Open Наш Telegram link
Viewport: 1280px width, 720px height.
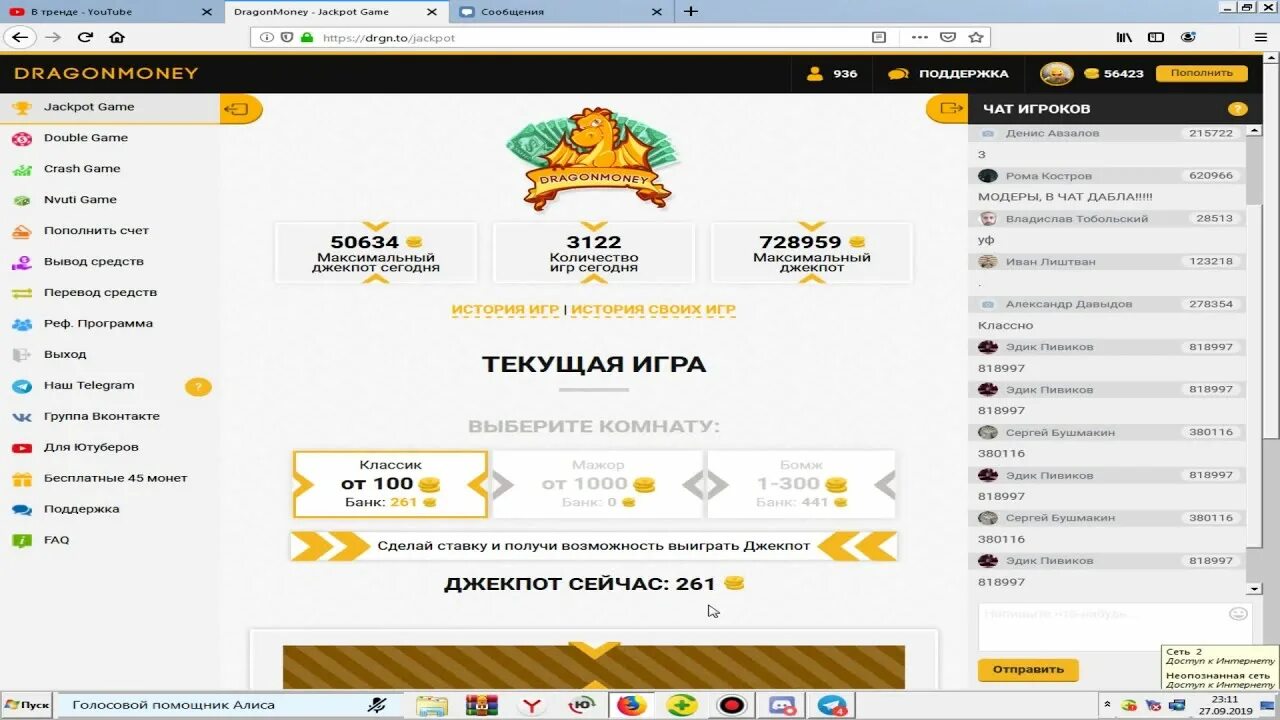coord(89,386)
